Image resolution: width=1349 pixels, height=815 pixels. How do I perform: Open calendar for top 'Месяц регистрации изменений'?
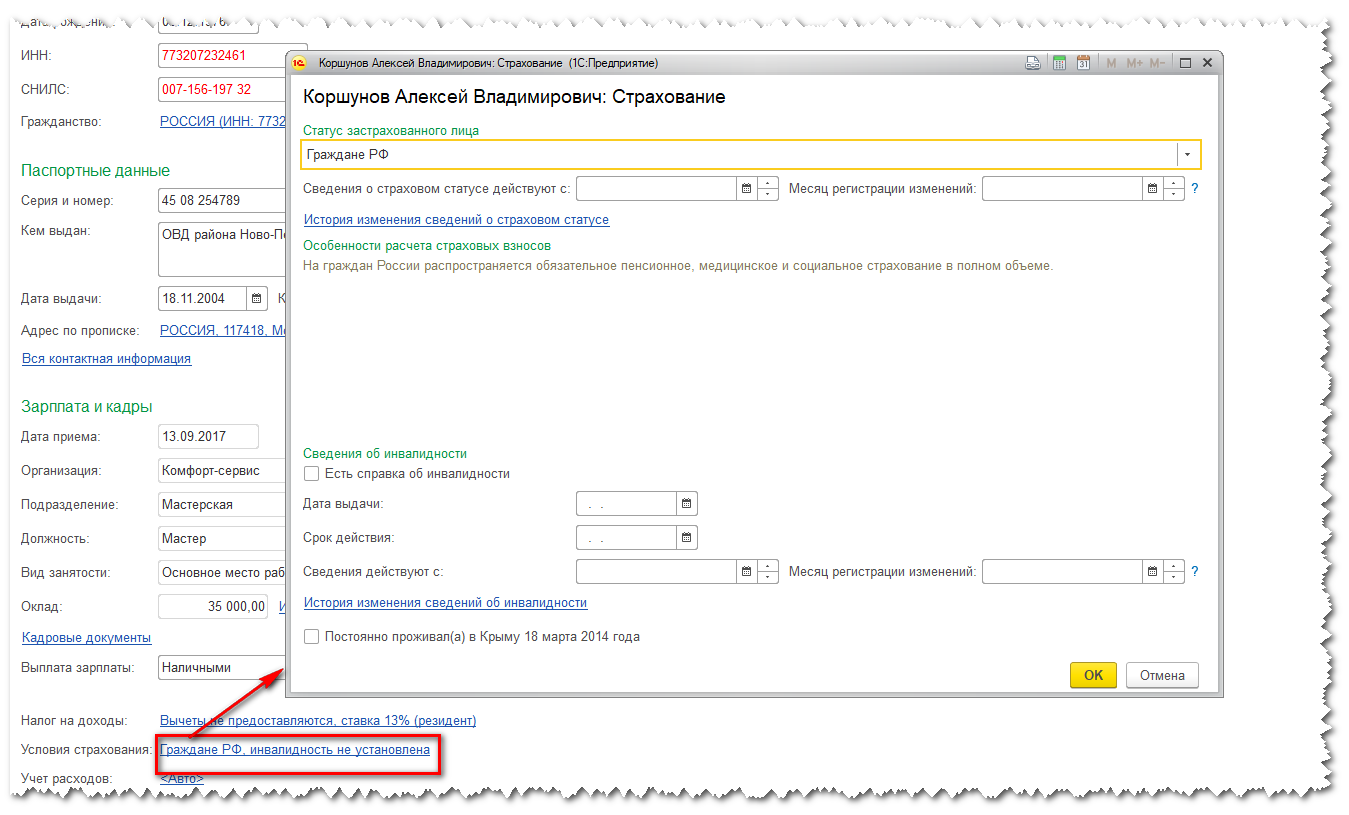[1153, 188]
